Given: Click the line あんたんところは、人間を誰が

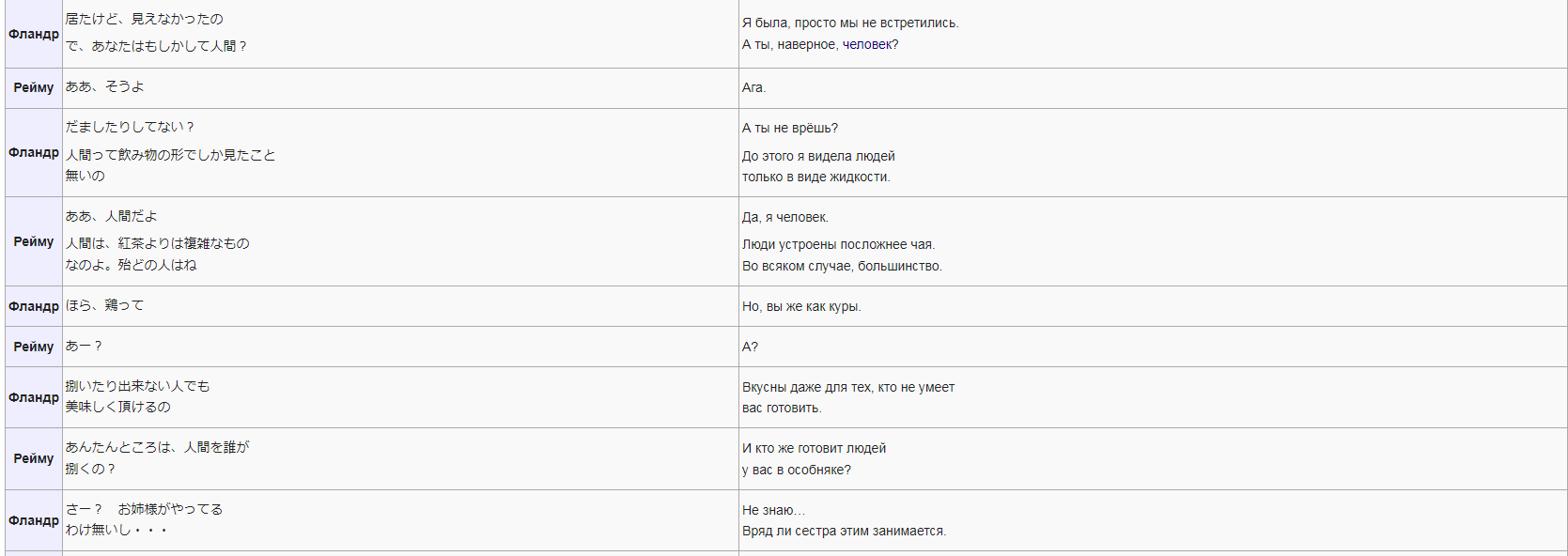Looking at the screenshot, I should [x=158, y=447].
